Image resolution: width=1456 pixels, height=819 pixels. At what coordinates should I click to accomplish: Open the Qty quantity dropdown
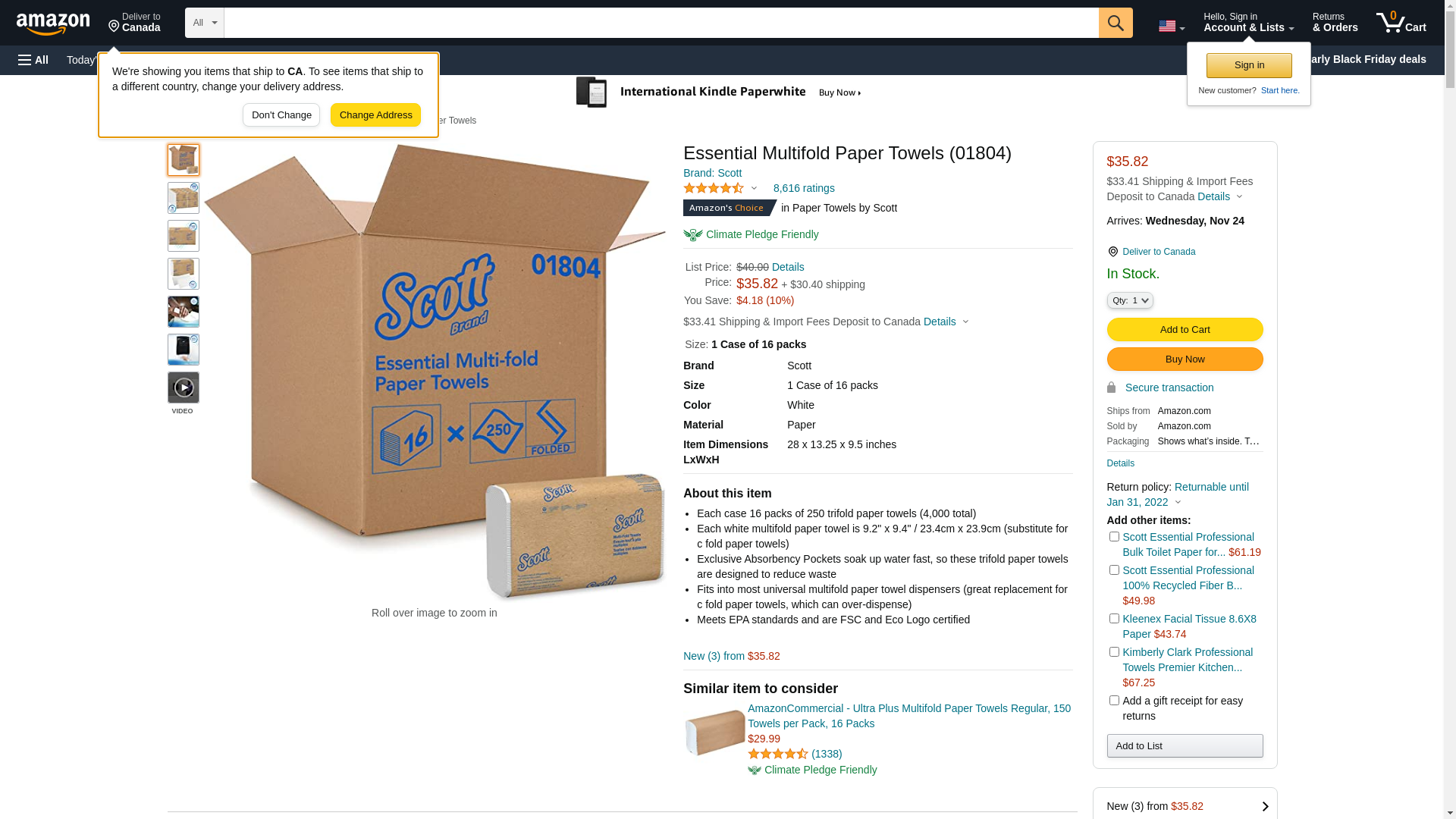click(1130, 300)
